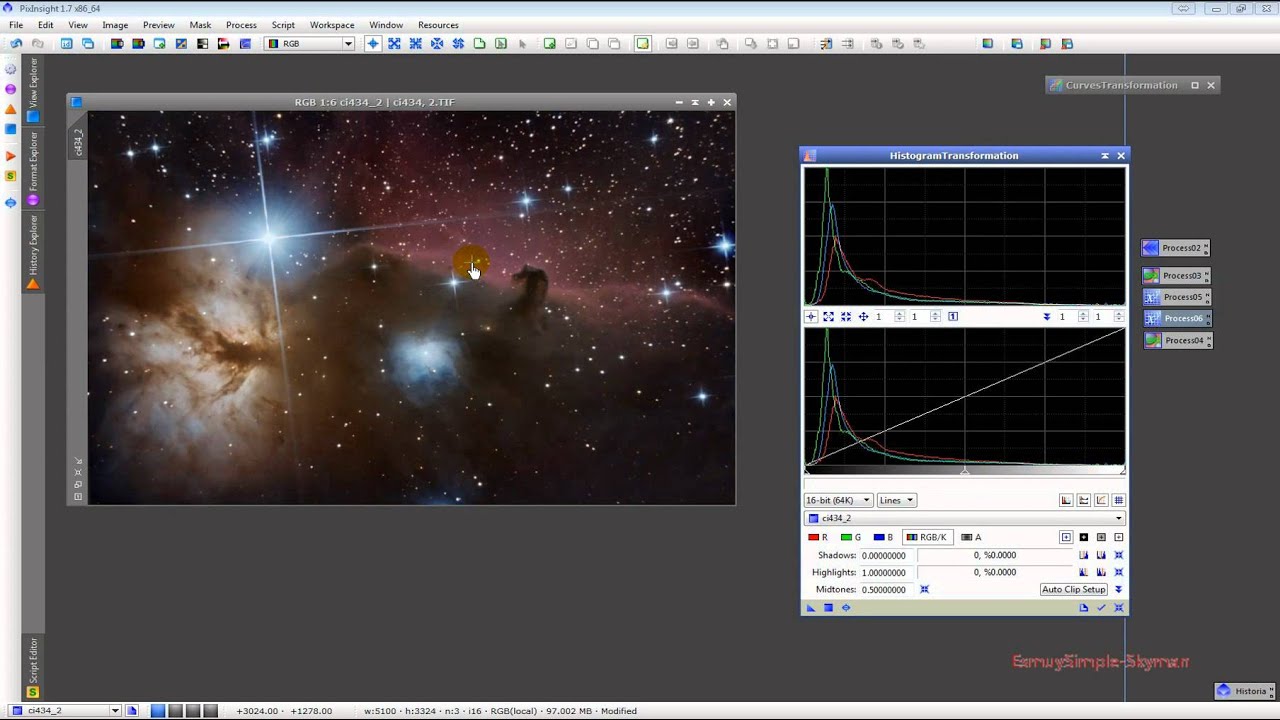This screenshot has width=1280, height=720.
Task: Reset the midtones balance value
Action: (x=924, y=589)
